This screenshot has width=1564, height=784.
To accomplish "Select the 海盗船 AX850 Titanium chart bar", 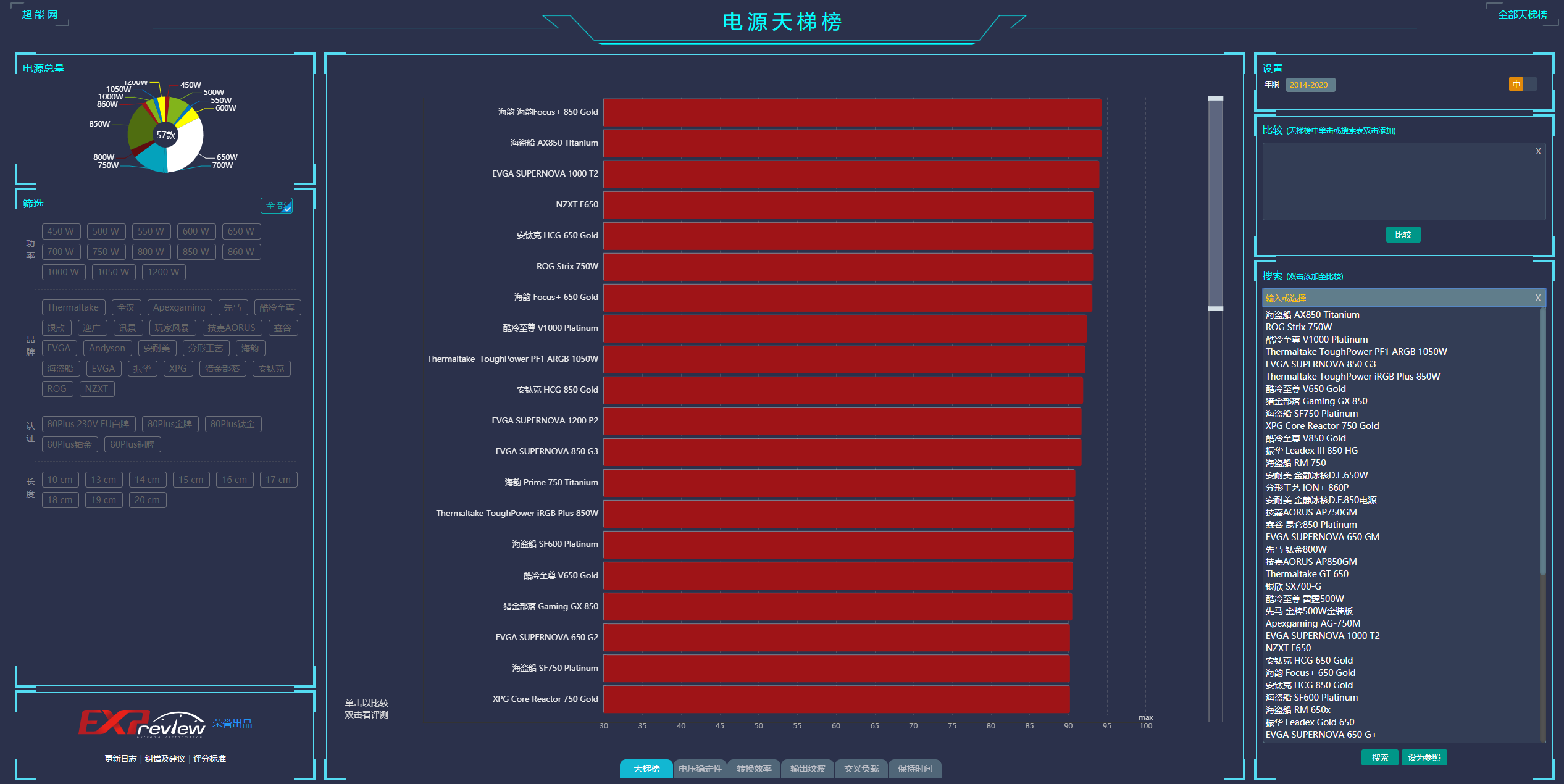I will point(852,143).
